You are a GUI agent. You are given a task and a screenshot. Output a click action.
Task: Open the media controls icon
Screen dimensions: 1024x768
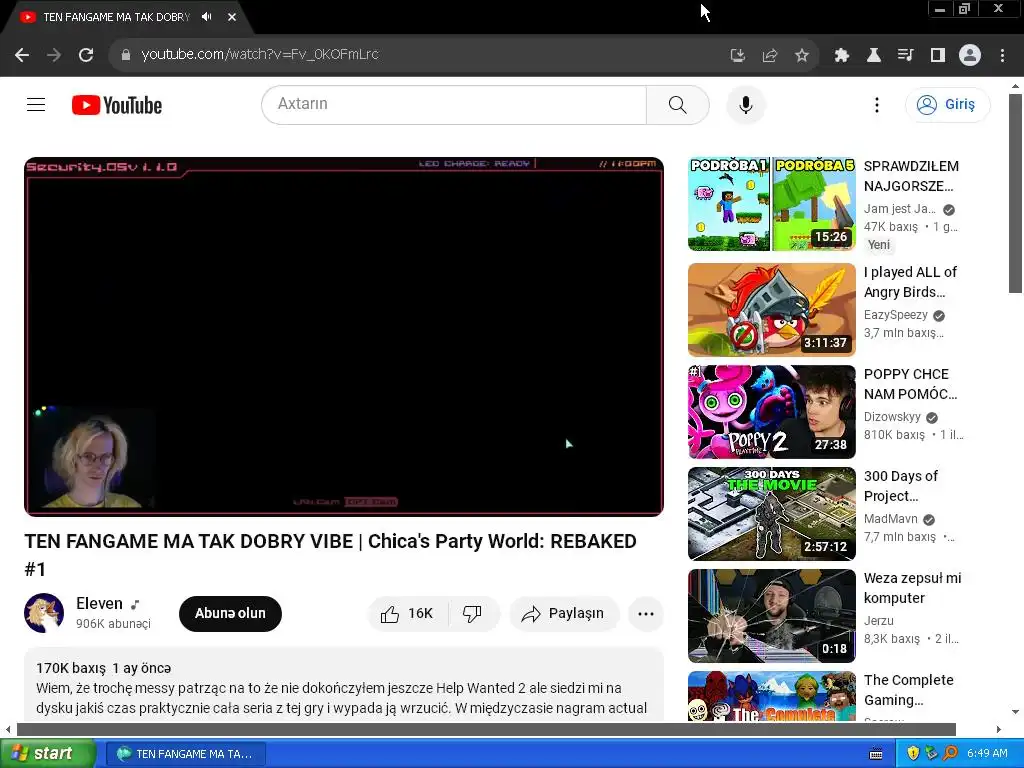coord(906,56)
